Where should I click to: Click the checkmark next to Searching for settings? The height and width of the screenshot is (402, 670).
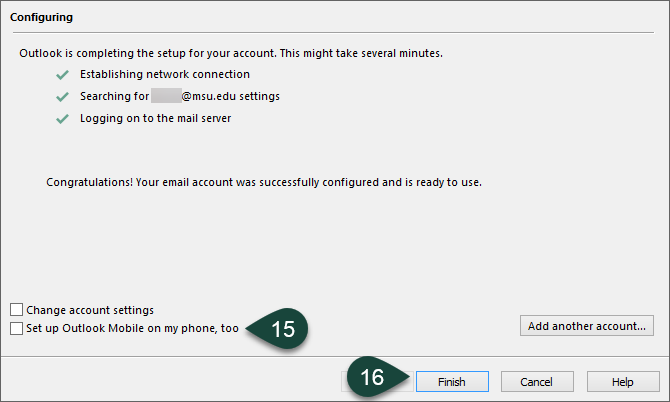(62, 96)
